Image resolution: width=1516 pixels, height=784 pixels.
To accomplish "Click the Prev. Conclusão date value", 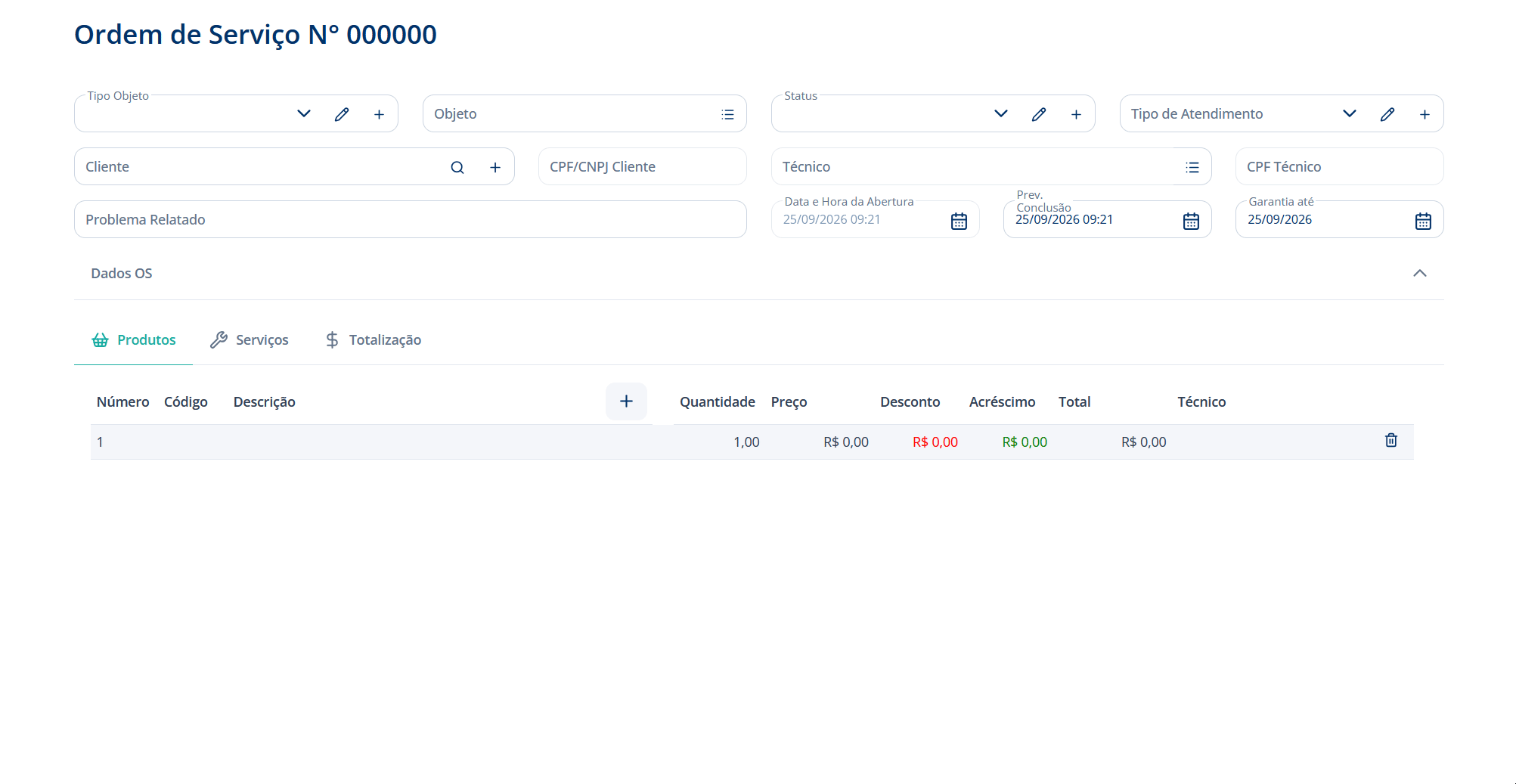I will 1064,220.
